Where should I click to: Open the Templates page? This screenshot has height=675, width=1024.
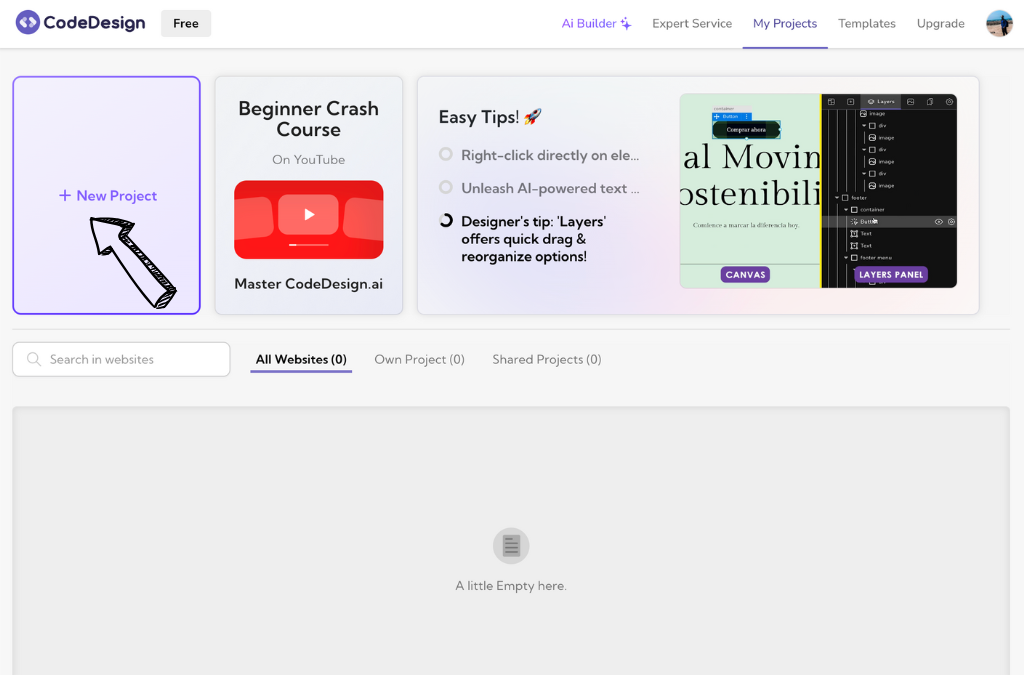click(x=867, y=24)
